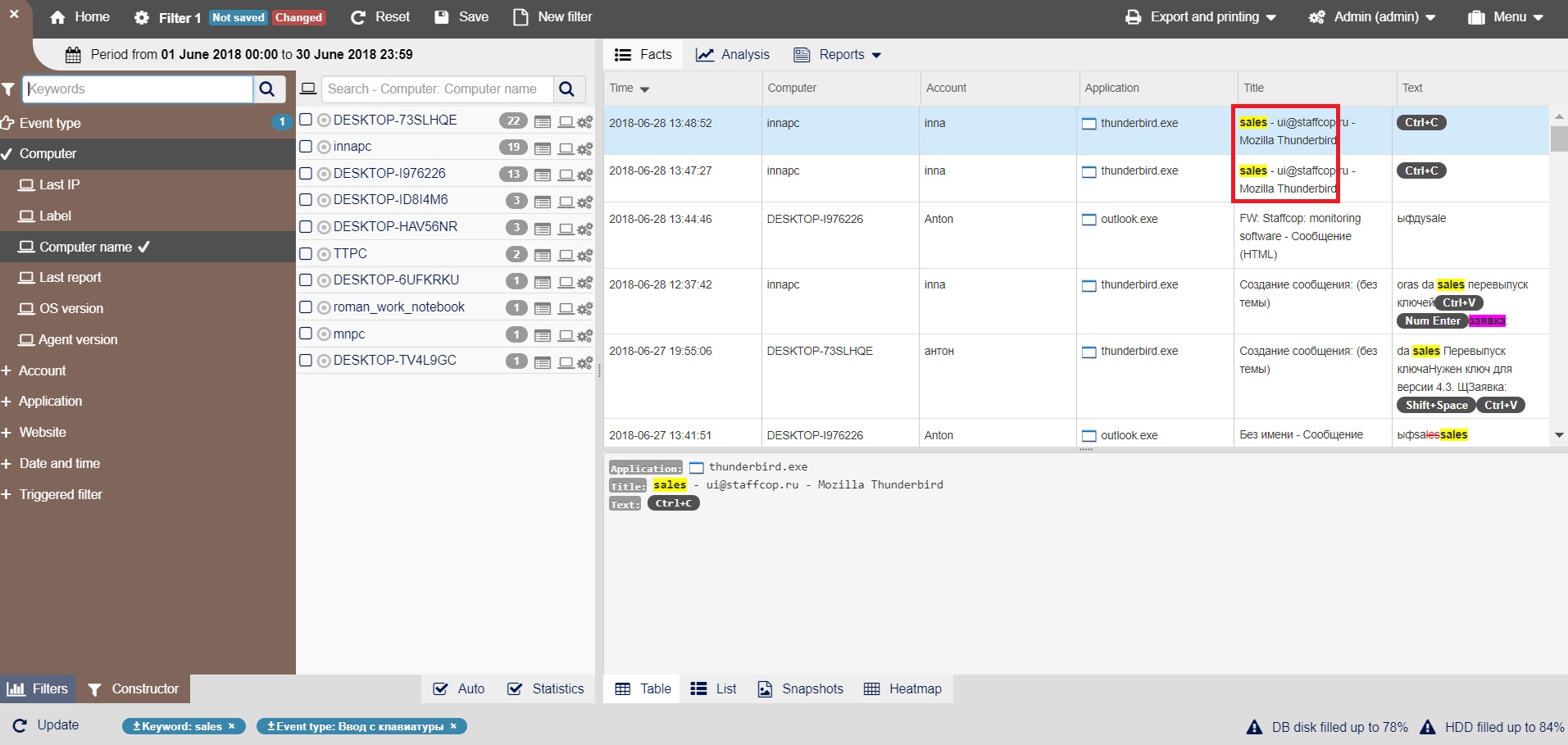
Task: Click the keyword search magnifier icon
Action: pos(267,89)
